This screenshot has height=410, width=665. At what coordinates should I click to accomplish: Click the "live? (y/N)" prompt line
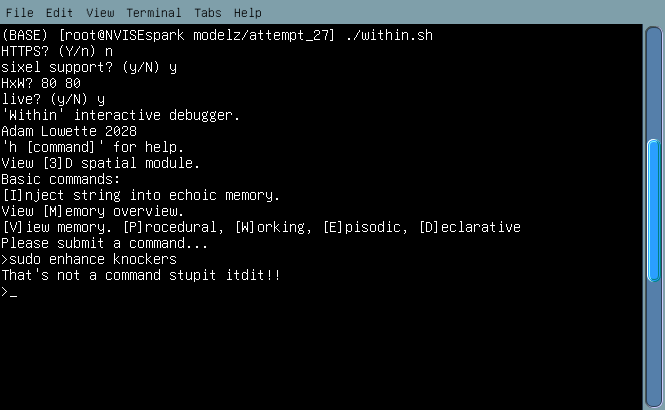click(x=53, y=99)
